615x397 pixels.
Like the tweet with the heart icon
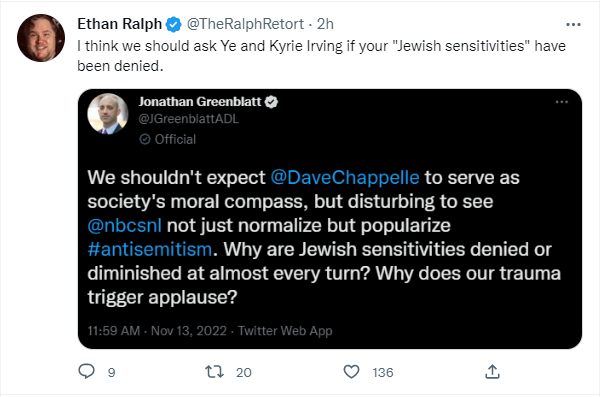[351, 372]
